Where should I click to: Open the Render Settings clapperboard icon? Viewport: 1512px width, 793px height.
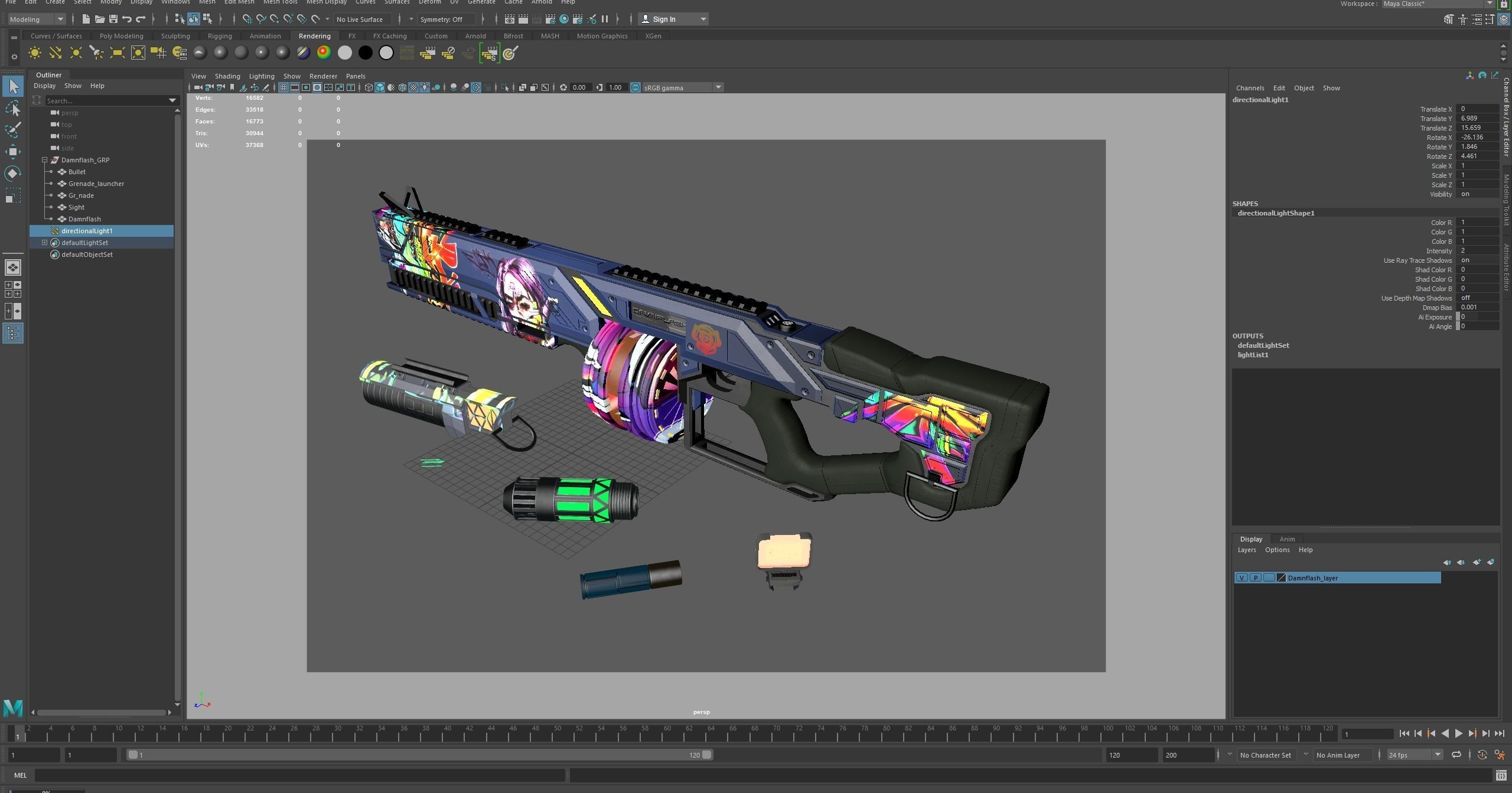coord(550,19)
